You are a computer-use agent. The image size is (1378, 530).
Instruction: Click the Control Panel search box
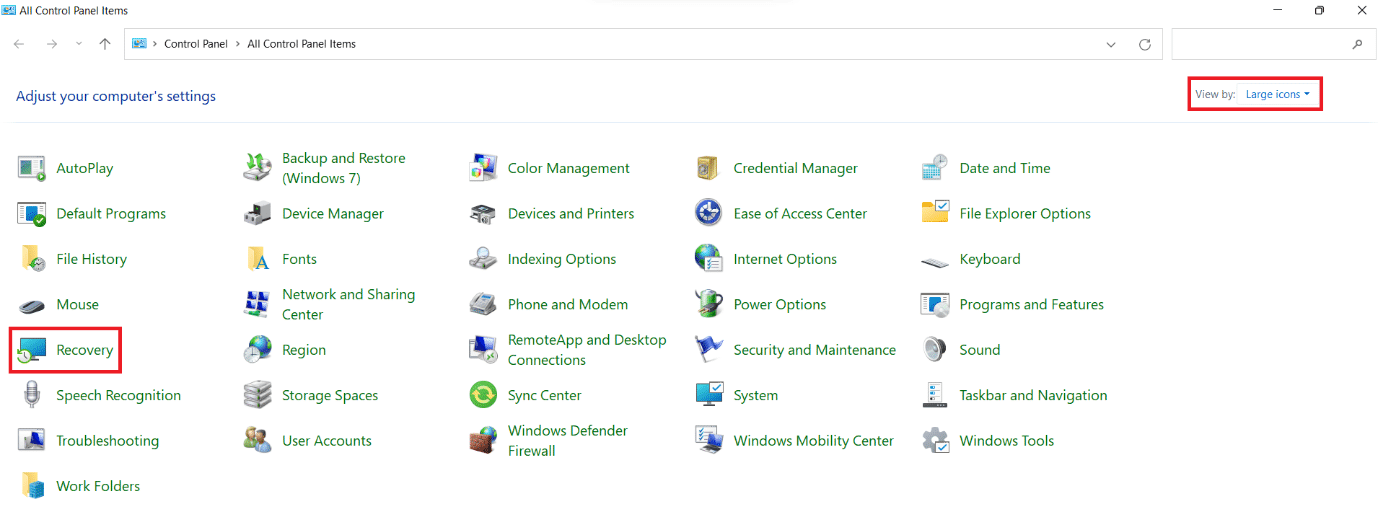pyautogui.click(x=1260, y=44)
